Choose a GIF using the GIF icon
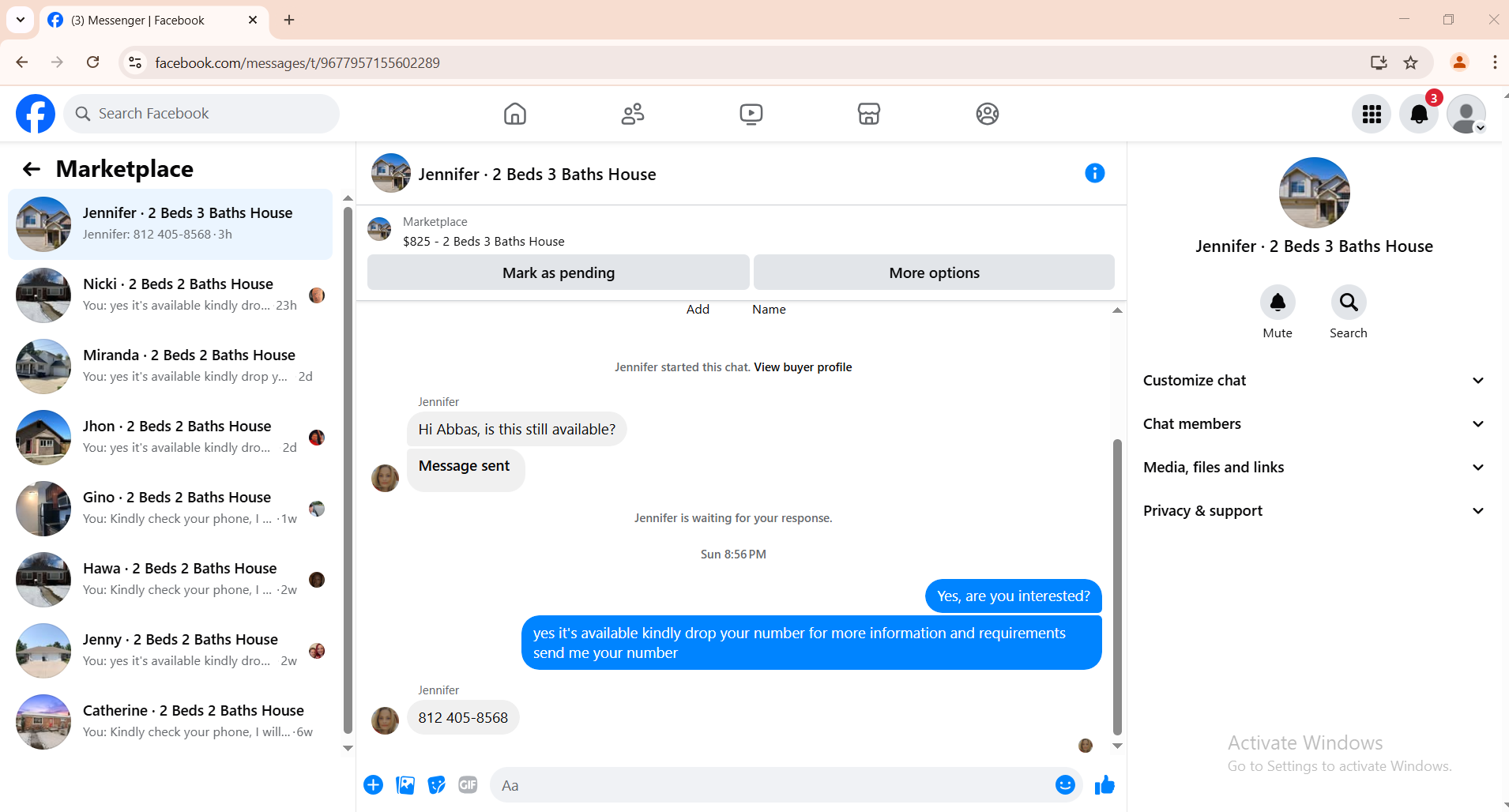The image size is (1509, 812). [x=468, y=785]
